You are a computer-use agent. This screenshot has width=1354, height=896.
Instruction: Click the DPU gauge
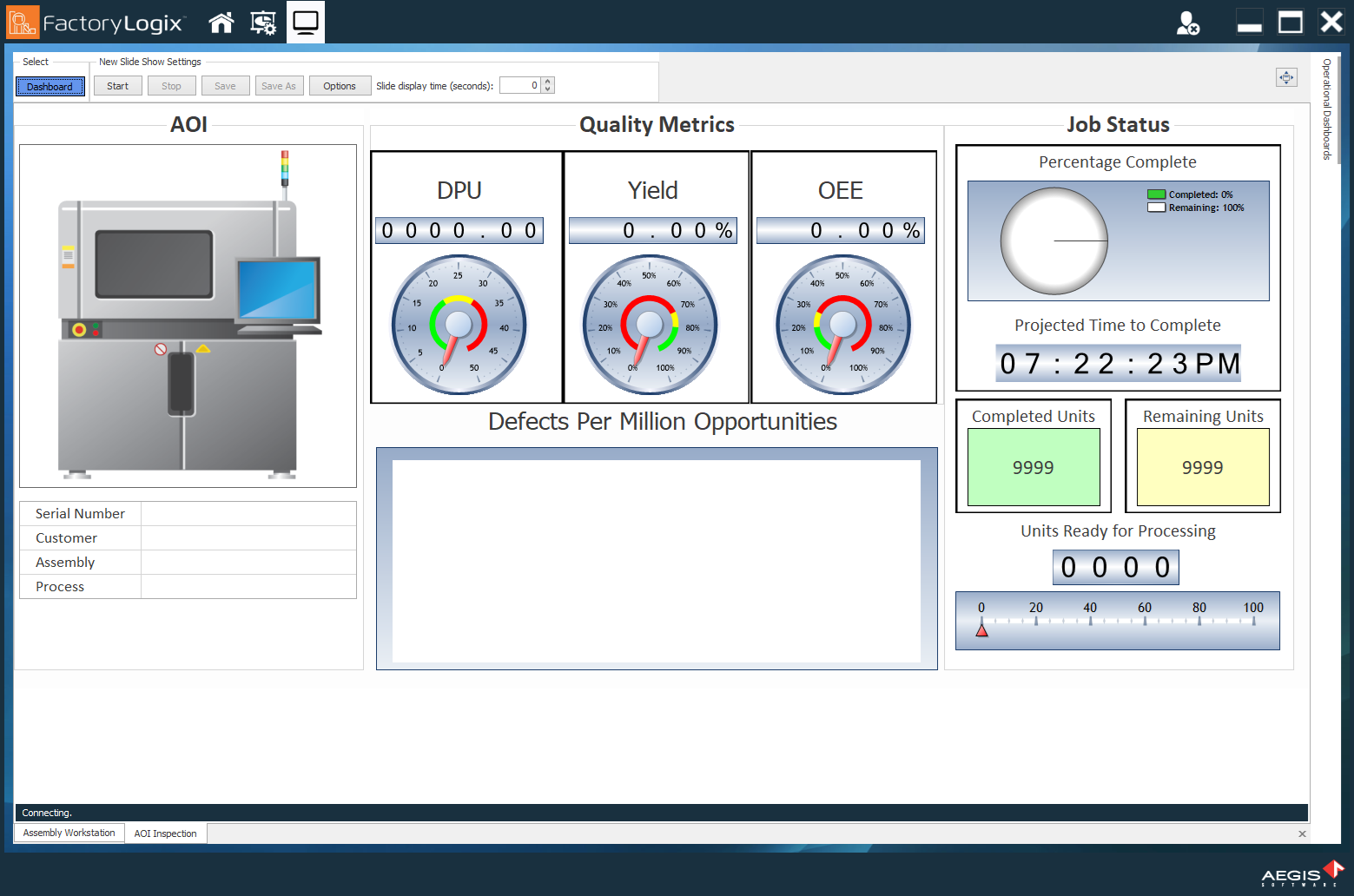point(459,326)
